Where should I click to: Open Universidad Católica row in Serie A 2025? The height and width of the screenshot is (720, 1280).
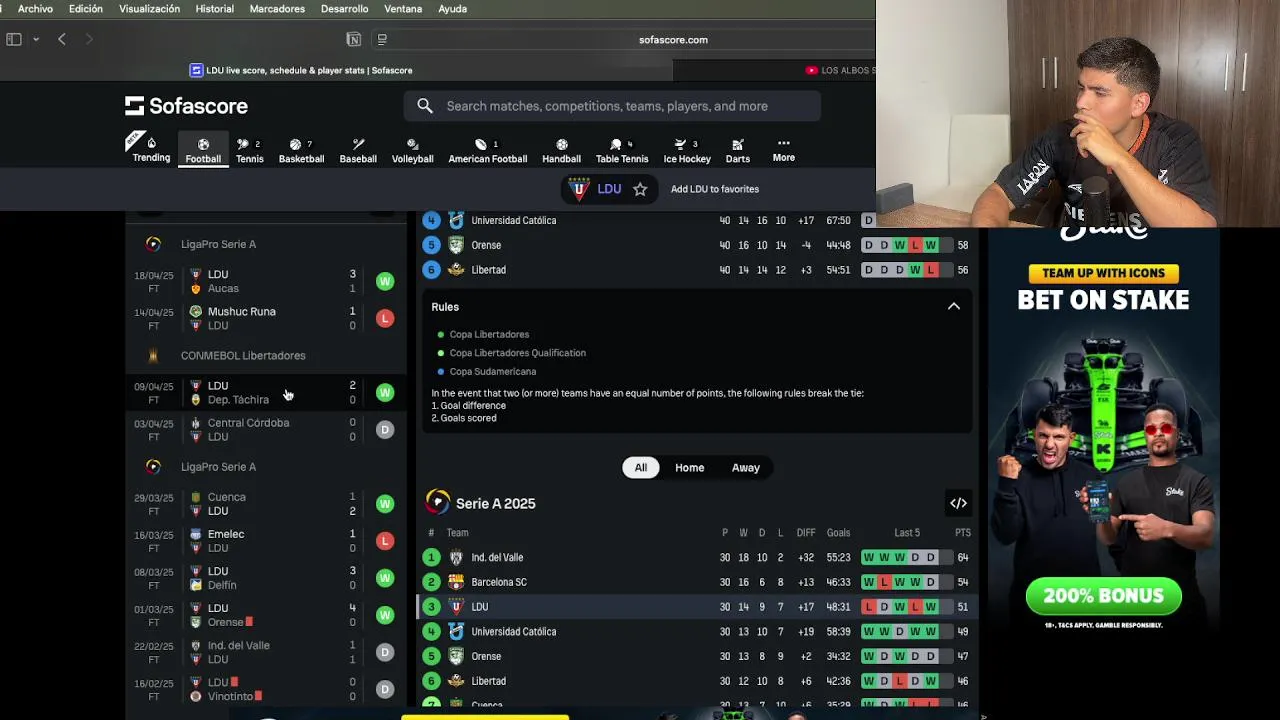[x=697, y=631]
